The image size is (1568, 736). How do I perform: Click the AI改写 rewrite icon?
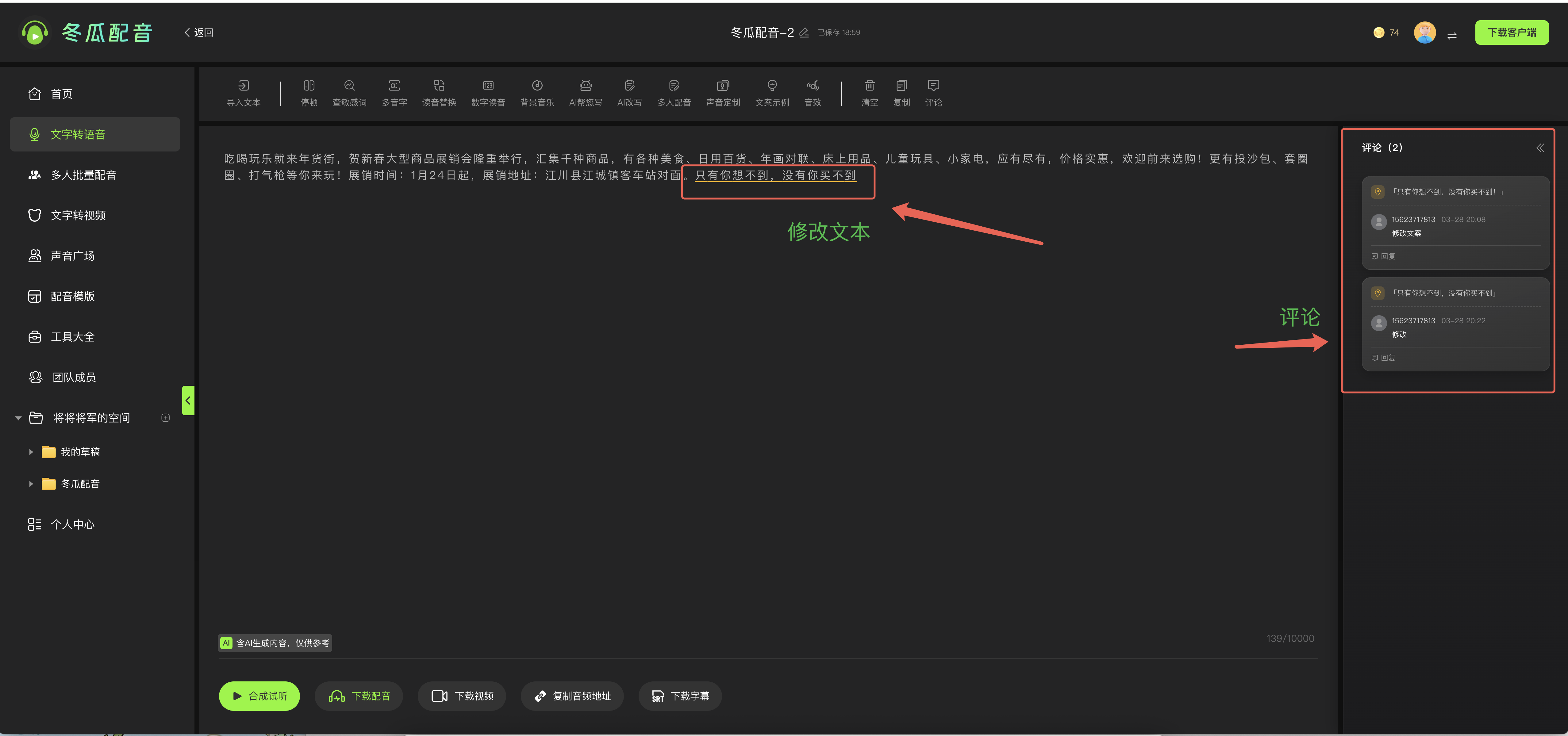pos(629,86)
